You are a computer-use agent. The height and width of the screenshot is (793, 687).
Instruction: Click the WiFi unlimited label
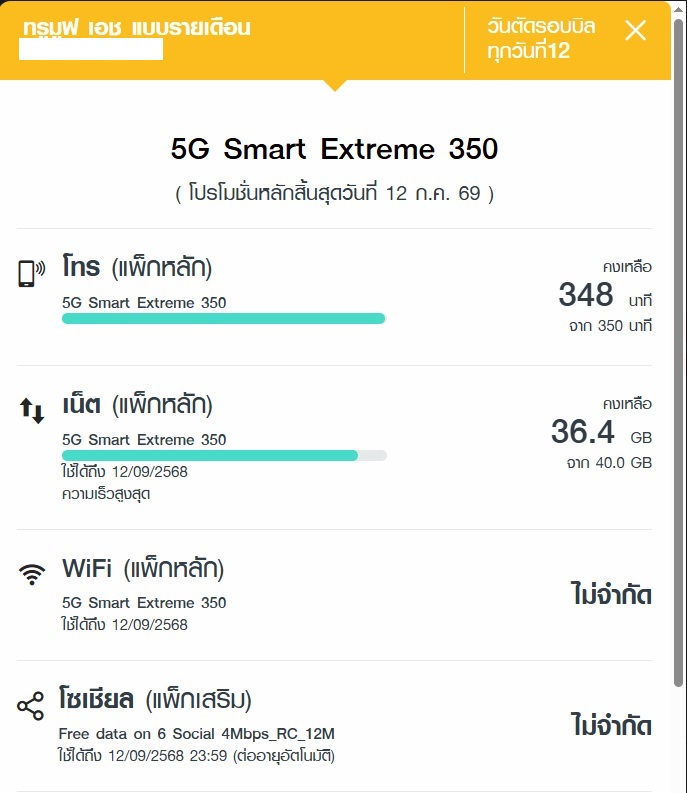tap(611, 594)
